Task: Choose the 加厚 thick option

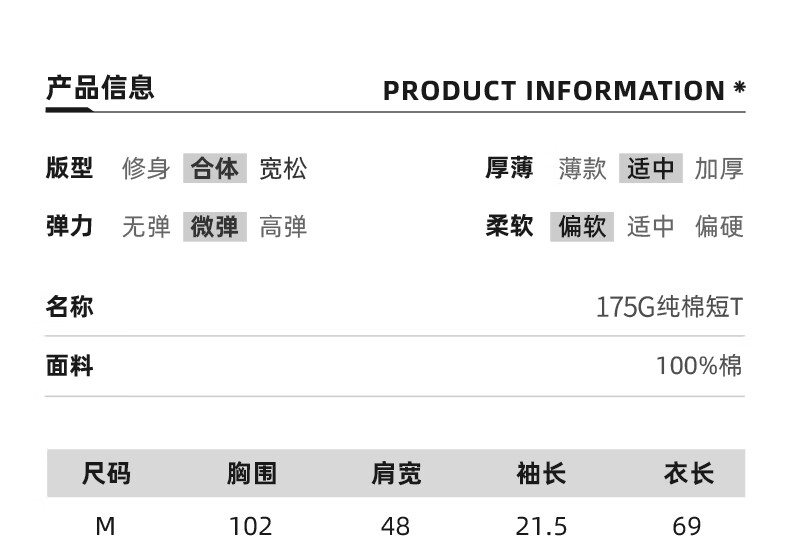Action: pyautogui.click(x=719, y=168)
